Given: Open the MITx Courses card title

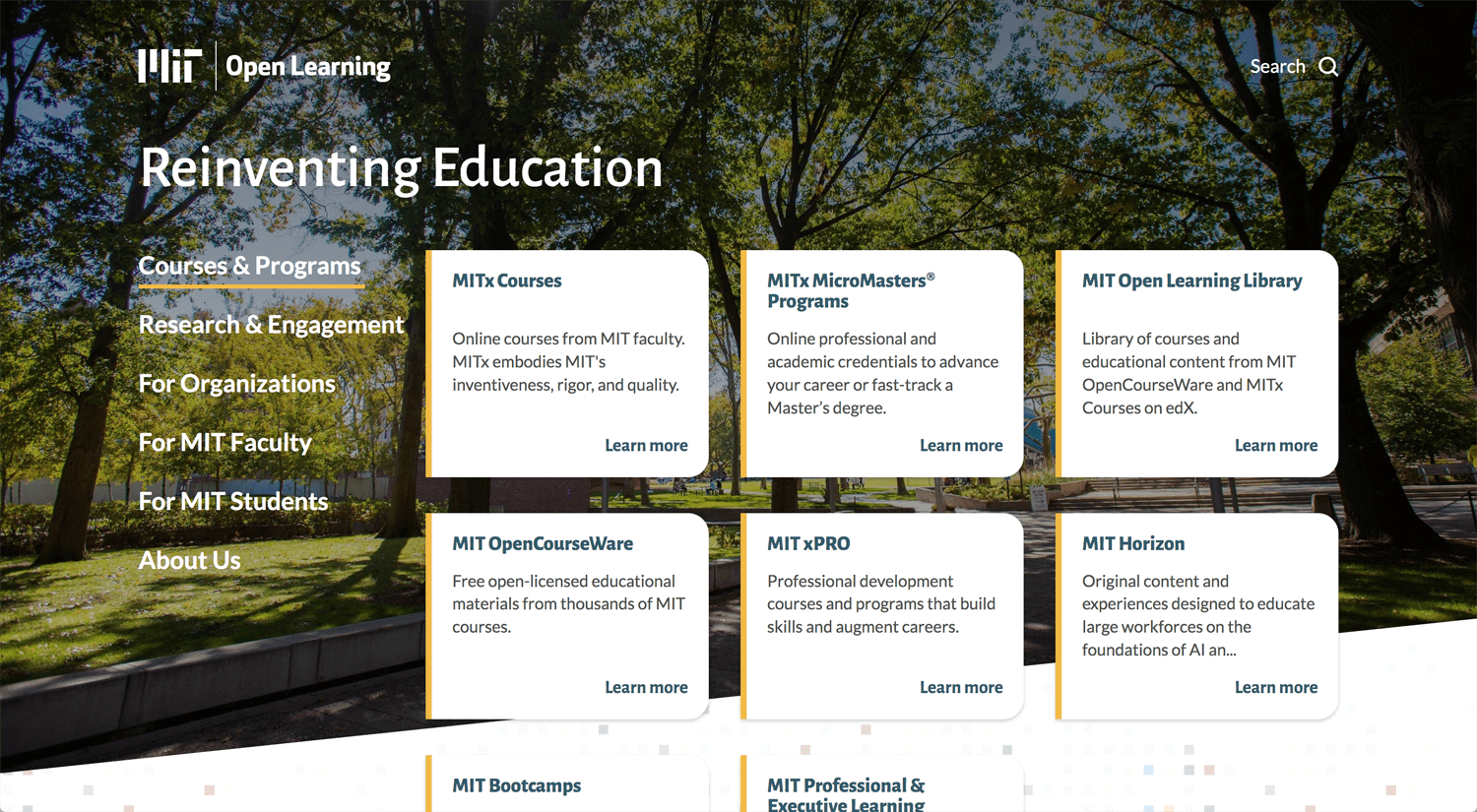Looking at the screenshot, I should pos(507,281).
